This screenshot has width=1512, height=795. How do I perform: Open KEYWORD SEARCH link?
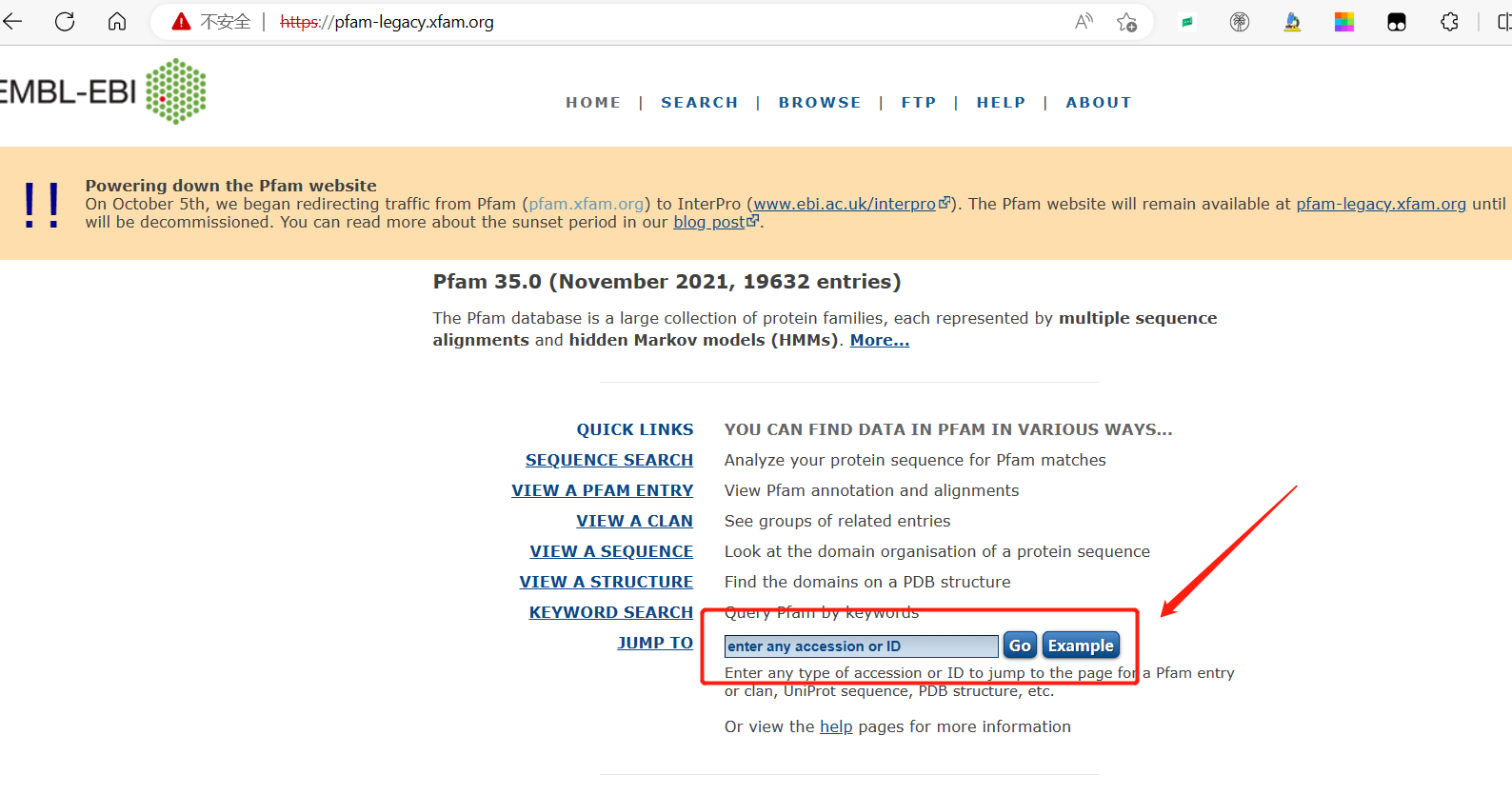(611, 612)
